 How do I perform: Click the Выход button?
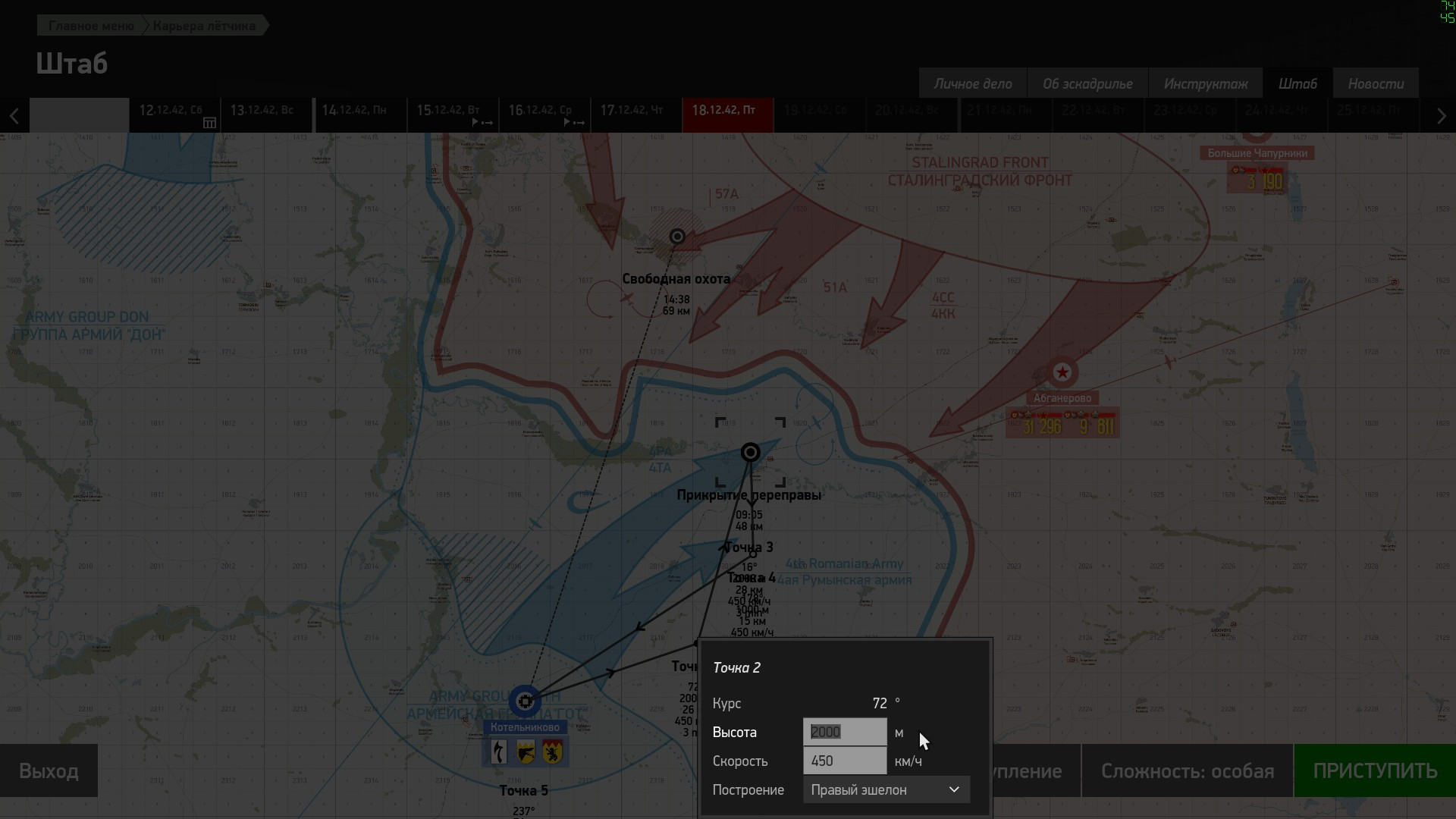click(x=49, y=771)
